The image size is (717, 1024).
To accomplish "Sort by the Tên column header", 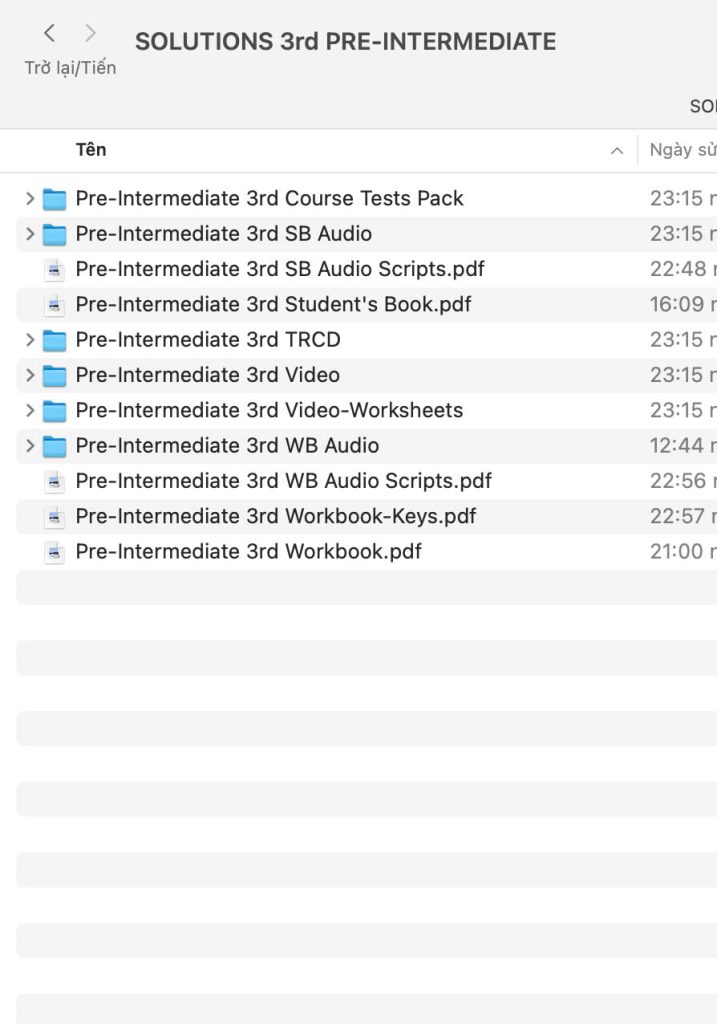I will [91, 150].
